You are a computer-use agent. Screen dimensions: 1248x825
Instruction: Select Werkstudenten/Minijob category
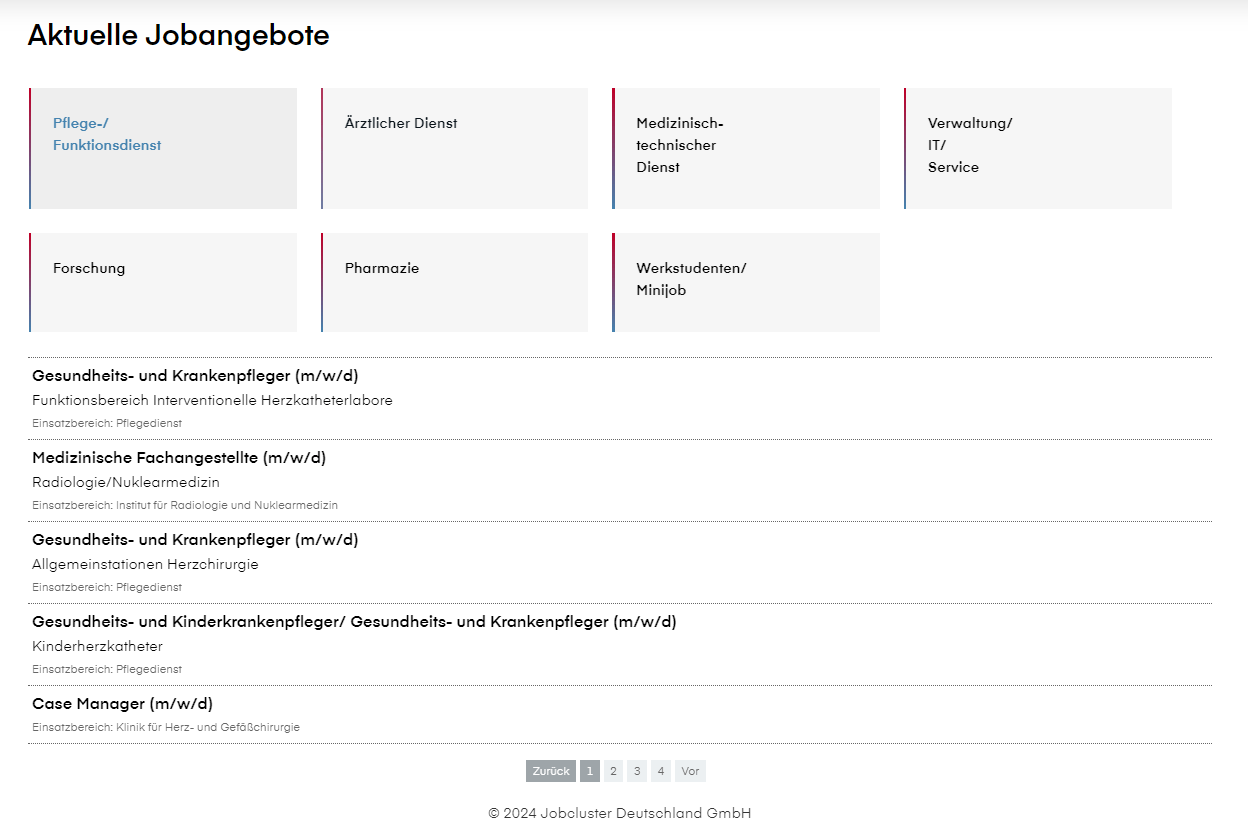(x=746, y=282)
